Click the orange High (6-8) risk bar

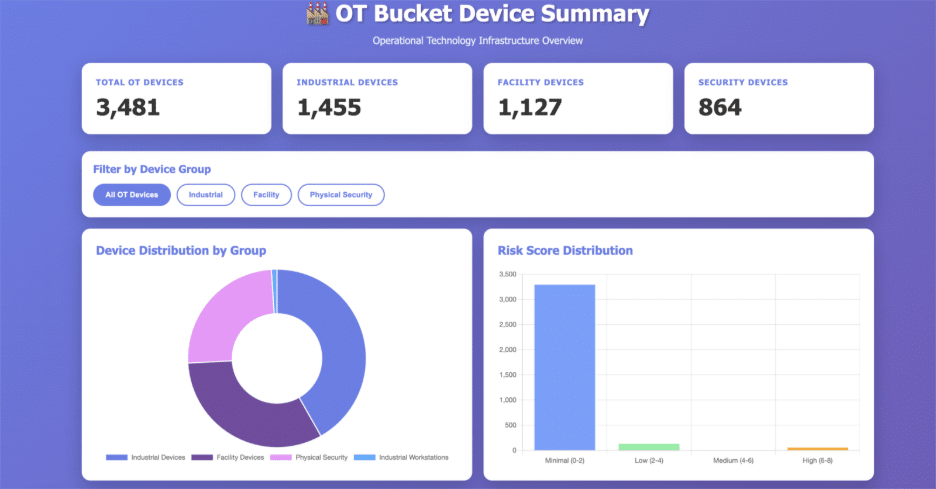pos(817,448)
